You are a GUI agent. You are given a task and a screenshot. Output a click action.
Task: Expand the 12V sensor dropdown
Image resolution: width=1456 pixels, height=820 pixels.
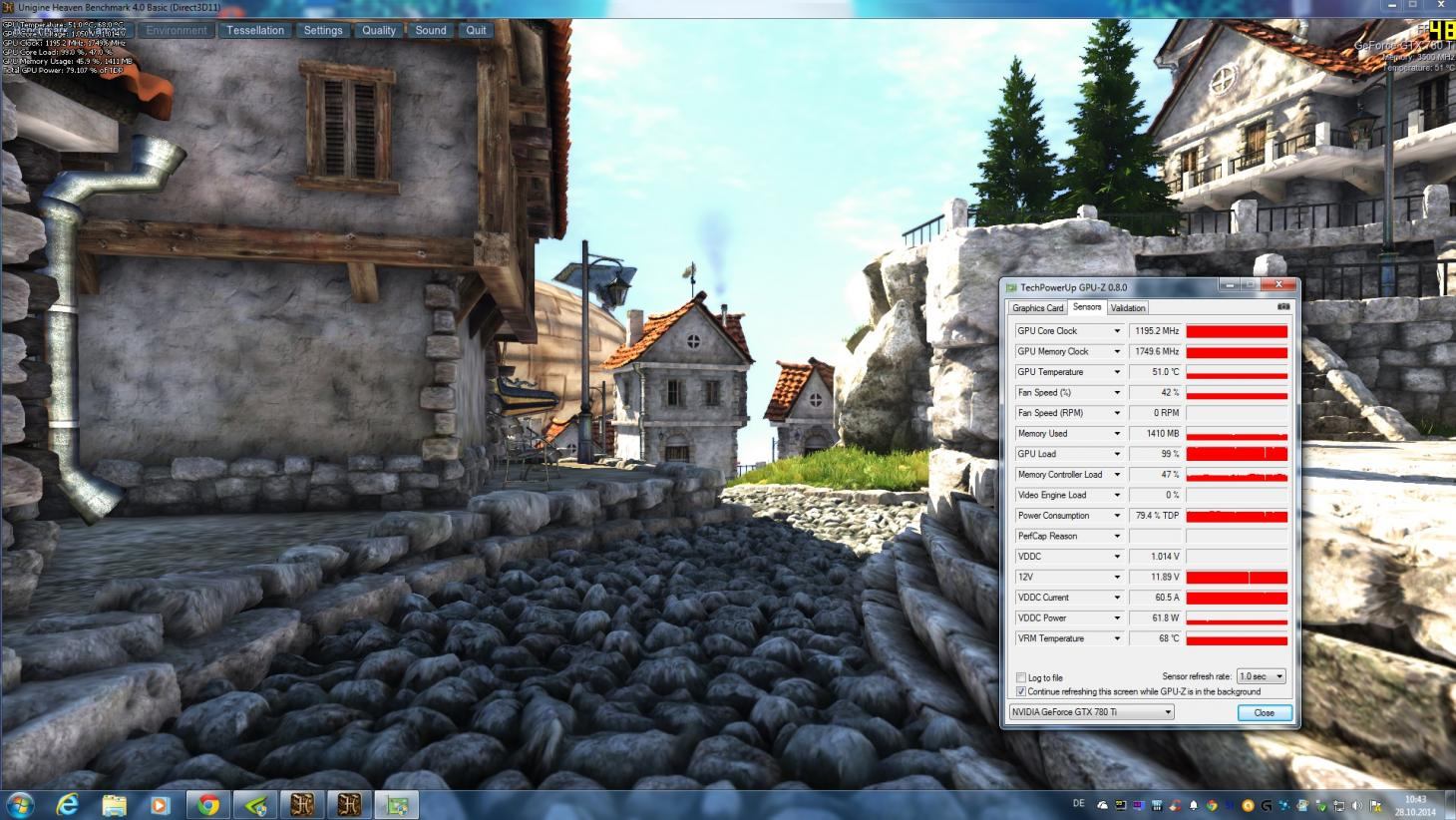[1117, 577]
